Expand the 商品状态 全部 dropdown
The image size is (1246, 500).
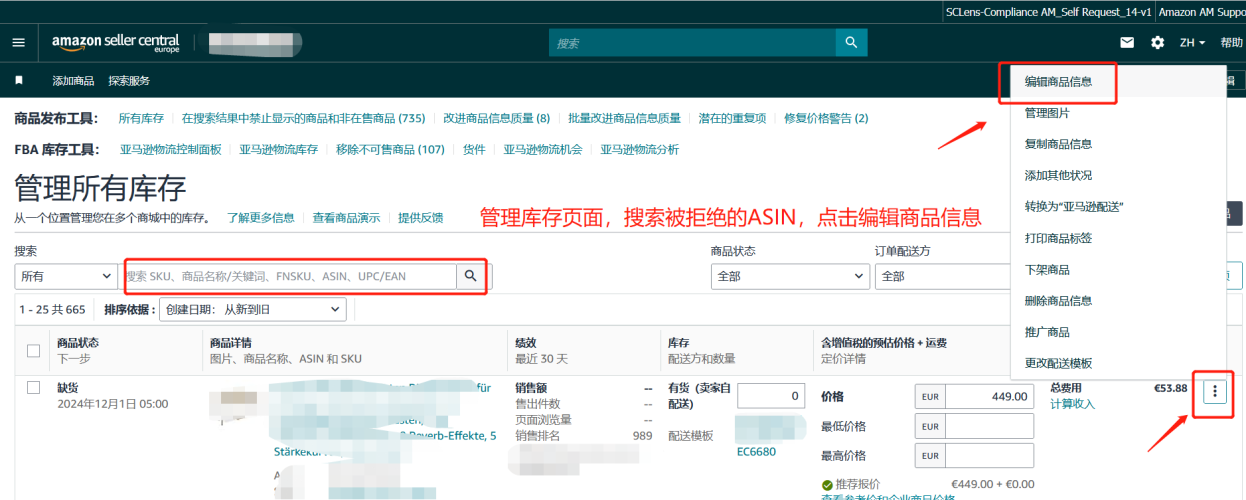789,276
